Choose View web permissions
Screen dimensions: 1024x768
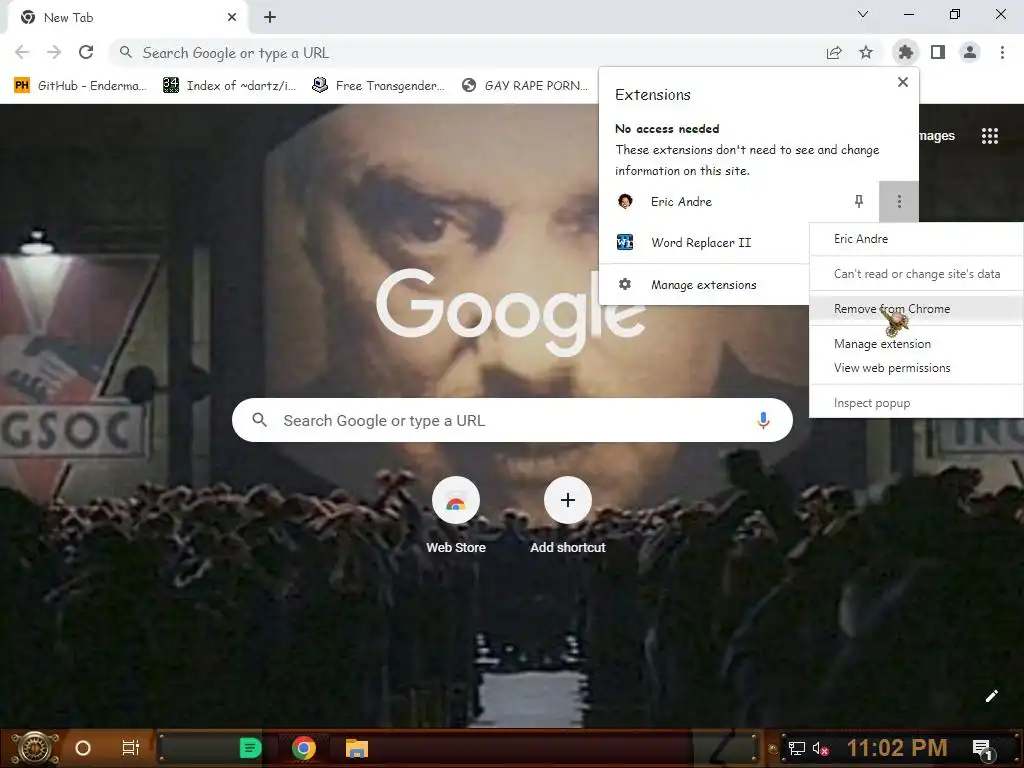[x=916, y=368]
